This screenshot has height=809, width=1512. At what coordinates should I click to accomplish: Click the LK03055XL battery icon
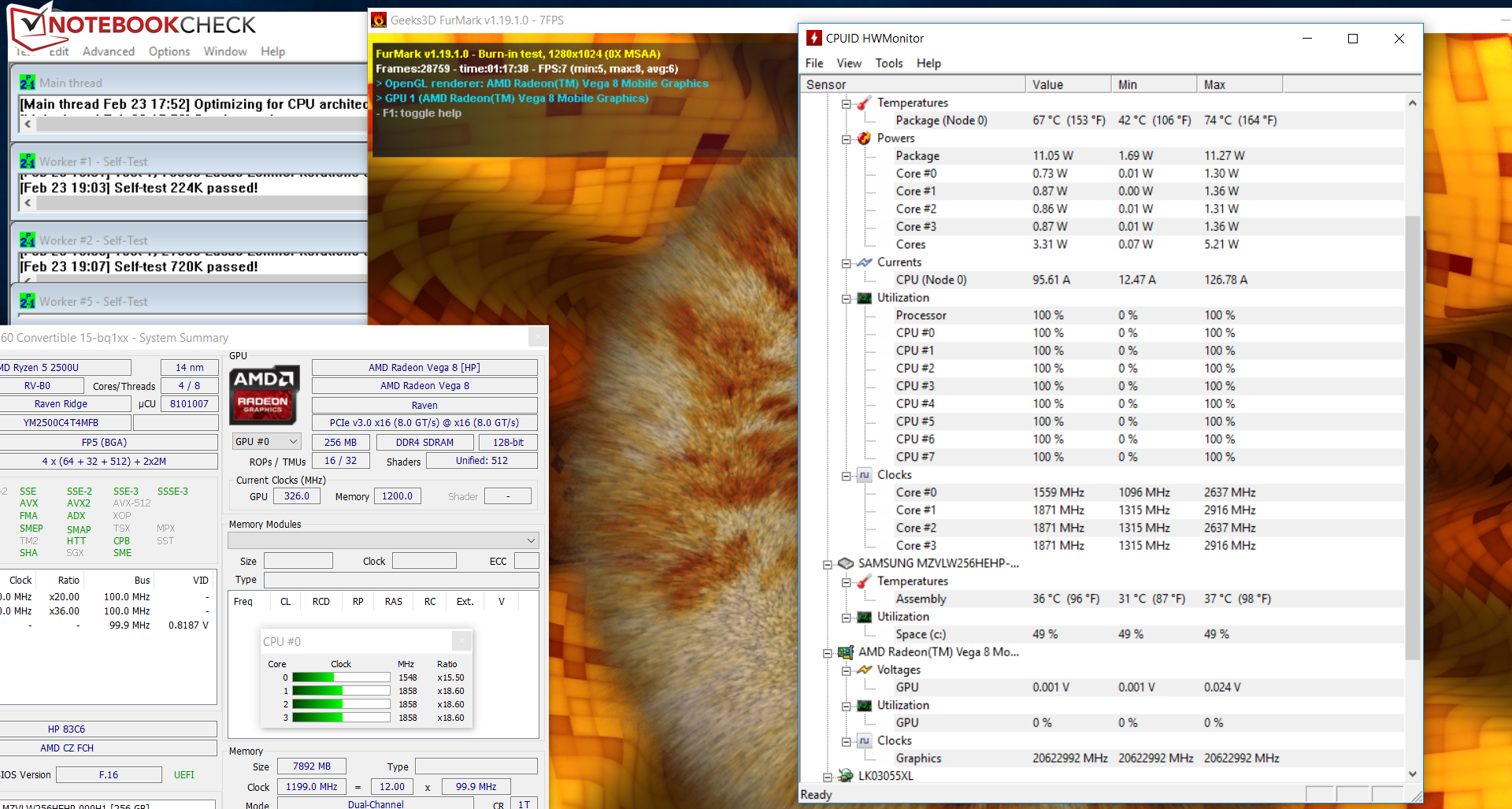click(846, 776)
